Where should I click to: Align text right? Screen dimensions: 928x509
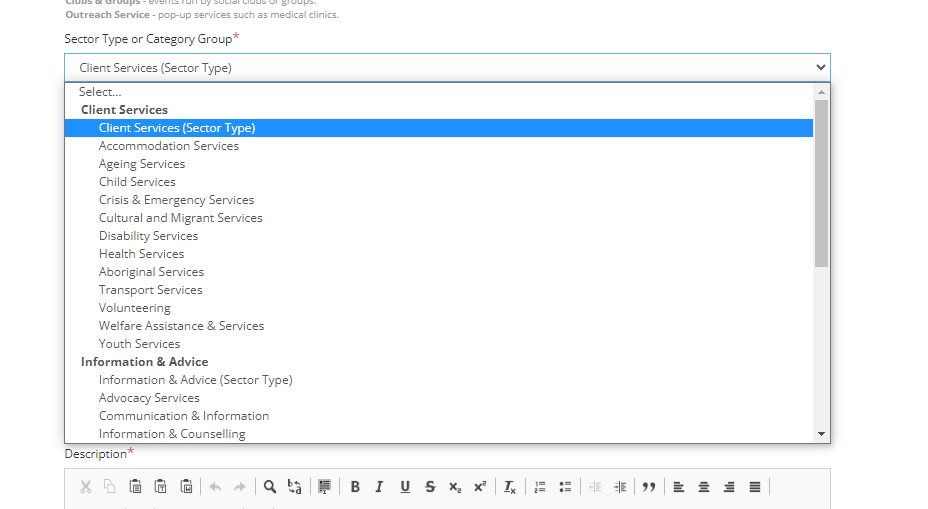(x=729, y=487)
